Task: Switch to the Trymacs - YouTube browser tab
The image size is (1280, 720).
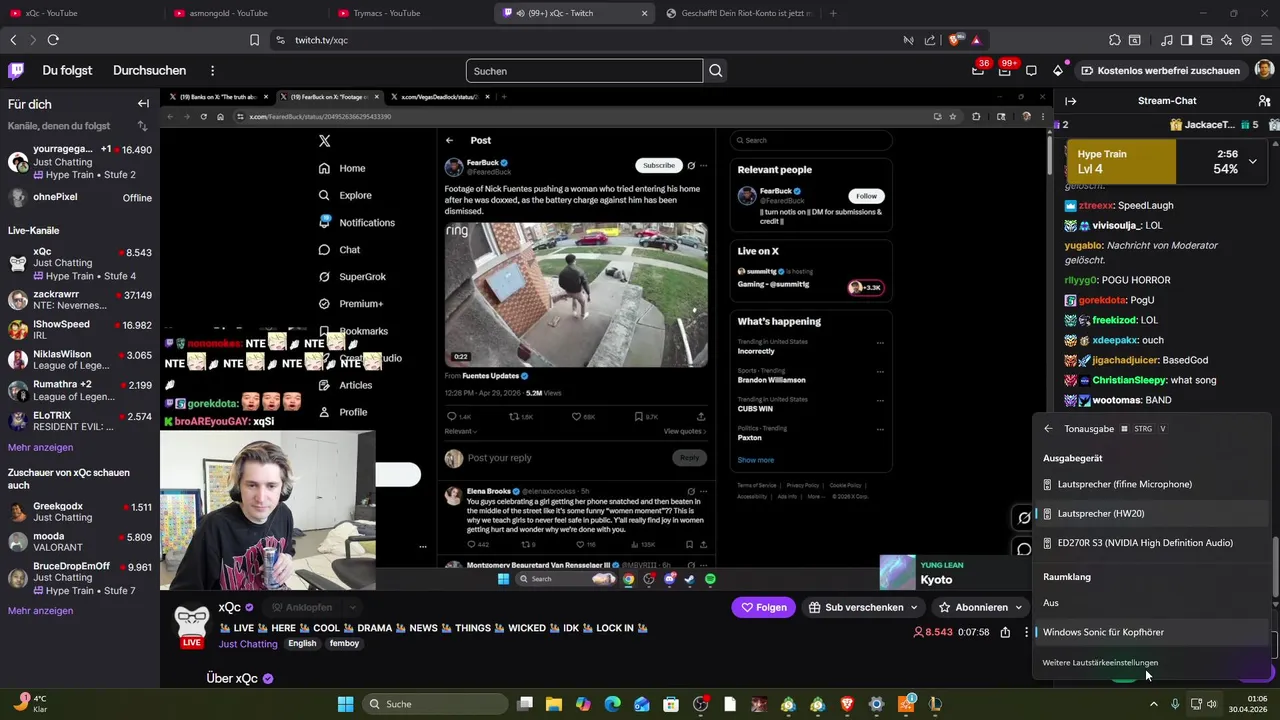Action: (x=410, y=13)
